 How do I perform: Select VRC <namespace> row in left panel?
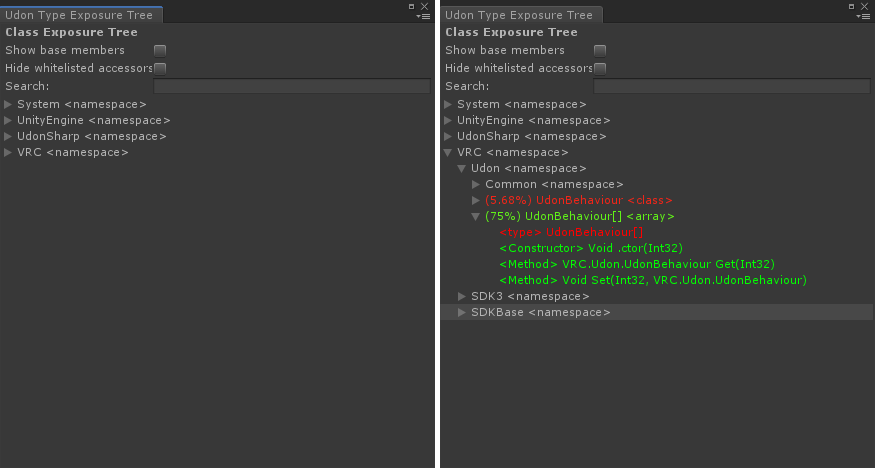pos(217,152)
